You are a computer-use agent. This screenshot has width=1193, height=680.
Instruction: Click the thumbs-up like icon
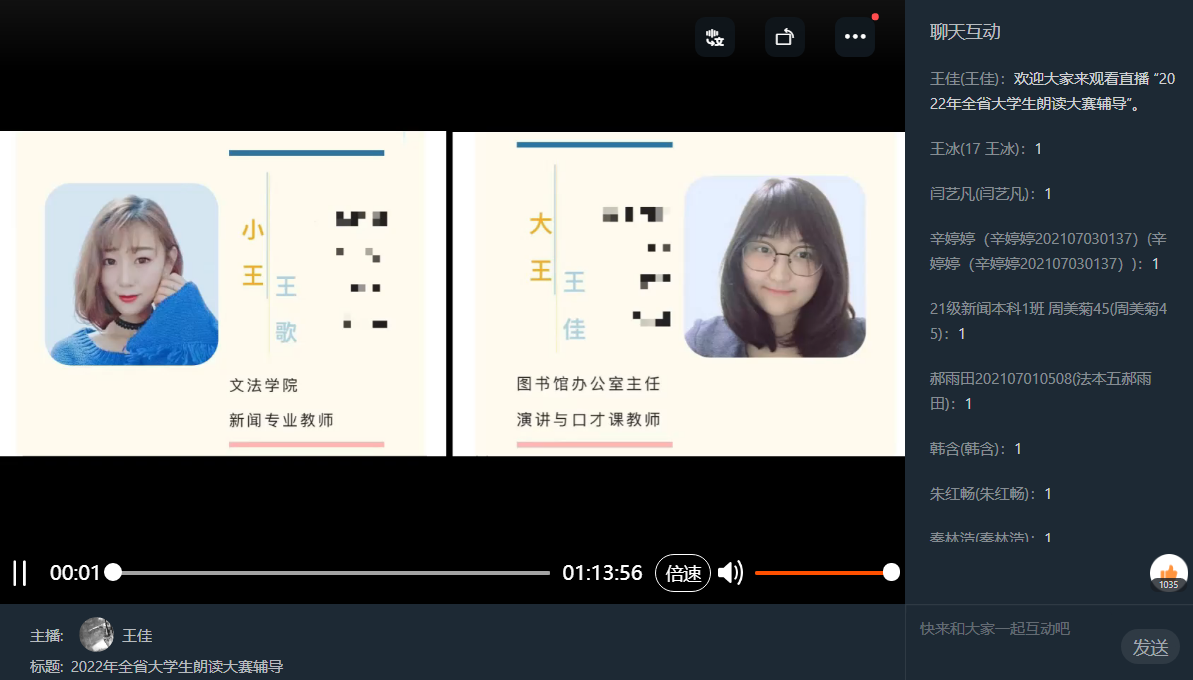[x=1168, y=573]
